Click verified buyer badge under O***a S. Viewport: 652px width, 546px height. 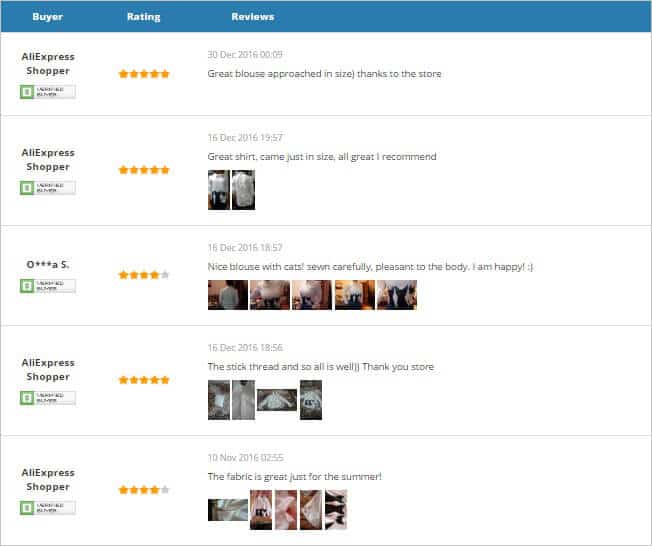point(47,286)
